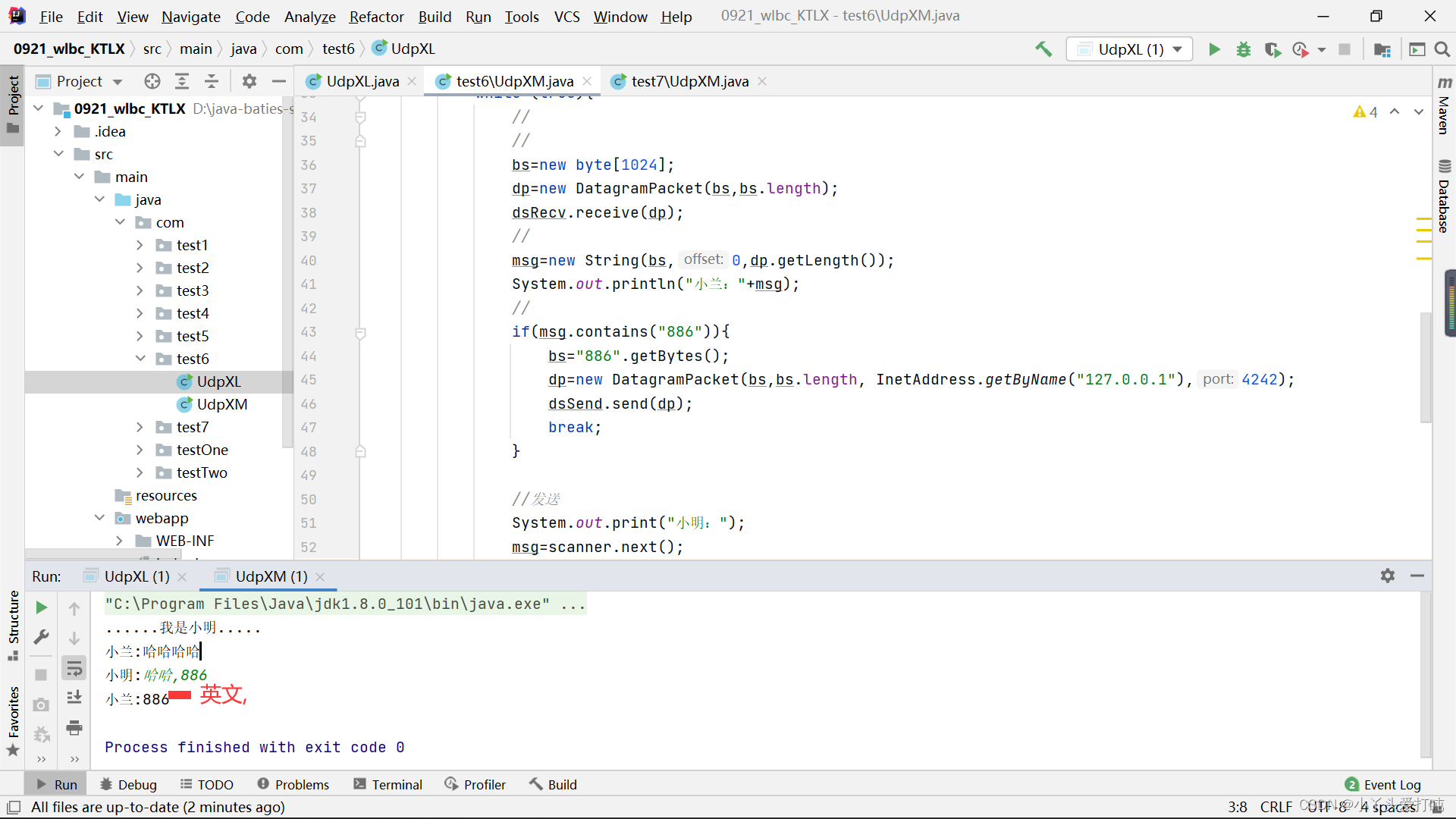This screenshot has width=1456, height=819.
Task: Click Scroll to End icon in console
Action: click(x=74, y=698)
